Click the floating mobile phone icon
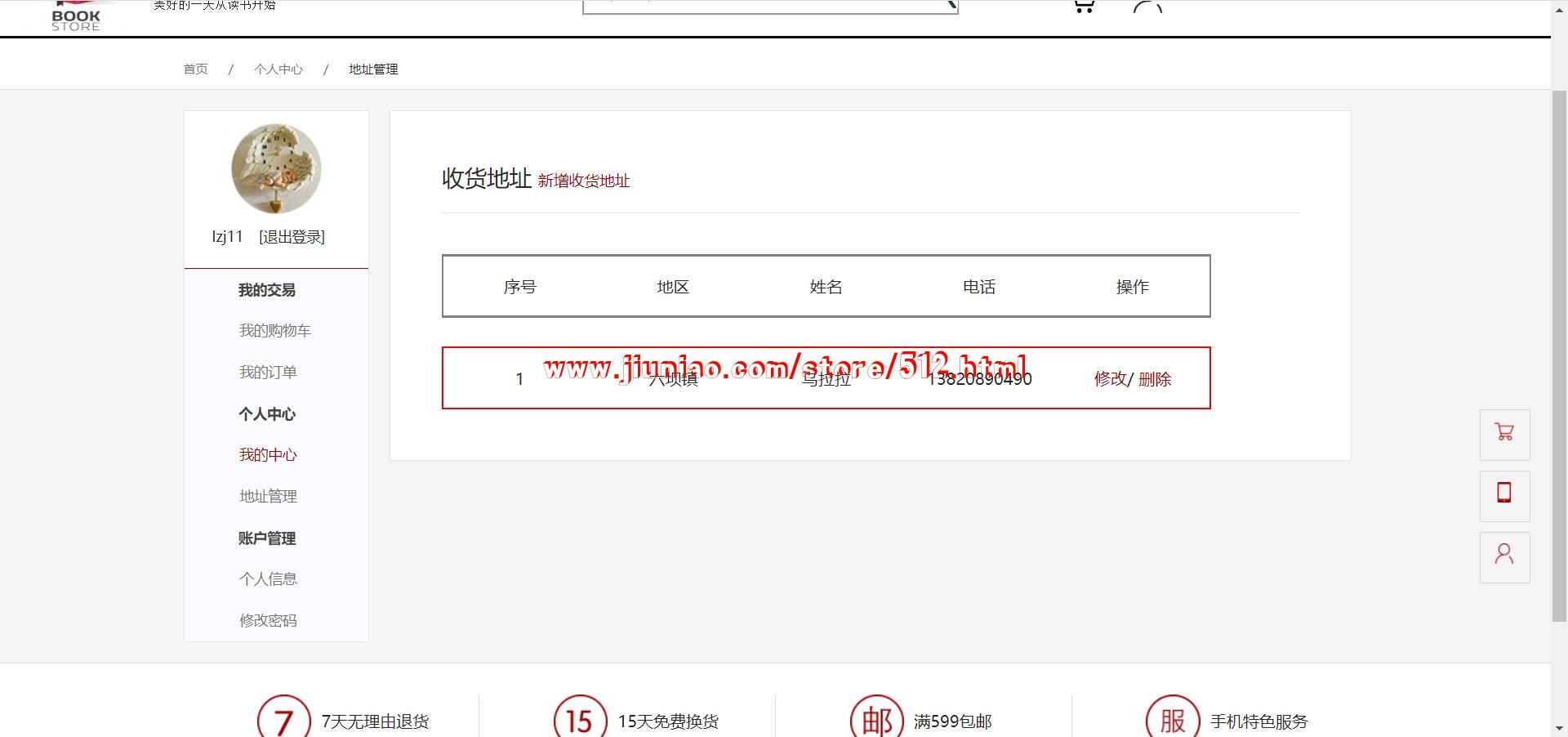Screen dimensions: 1568x737 point(1504,495)
